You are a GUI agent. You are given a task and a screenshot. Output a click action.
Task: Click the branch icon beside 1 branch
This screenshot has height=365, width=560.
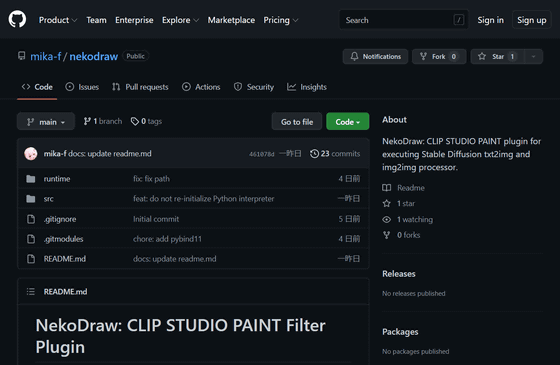87,121
